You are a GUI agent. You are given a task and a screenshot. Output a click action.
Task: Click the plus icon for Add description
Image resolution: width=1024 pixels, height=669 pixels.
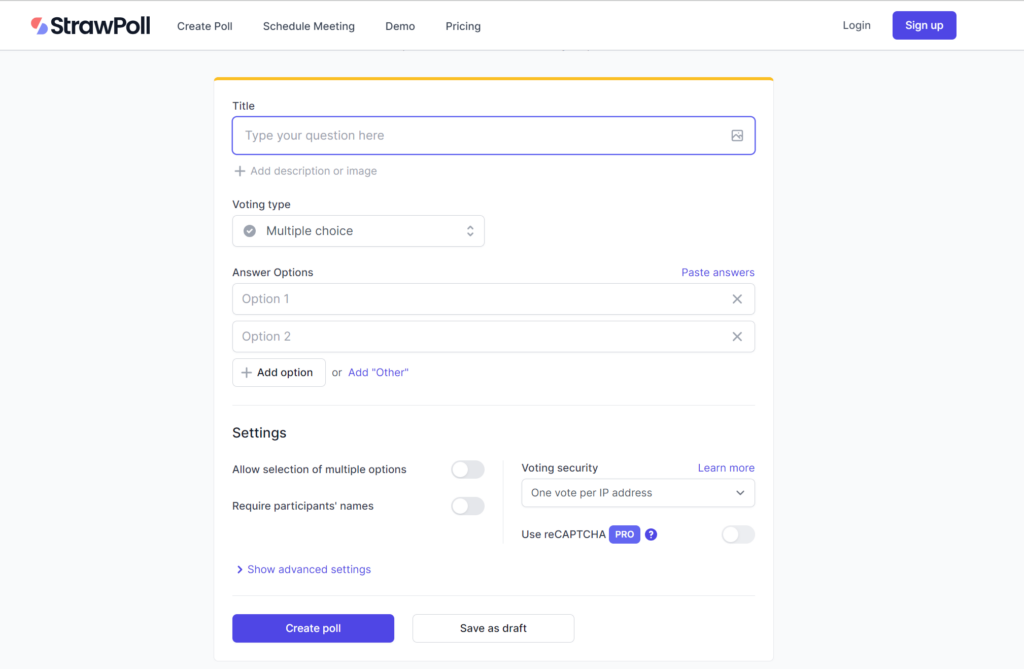(240, 171)
